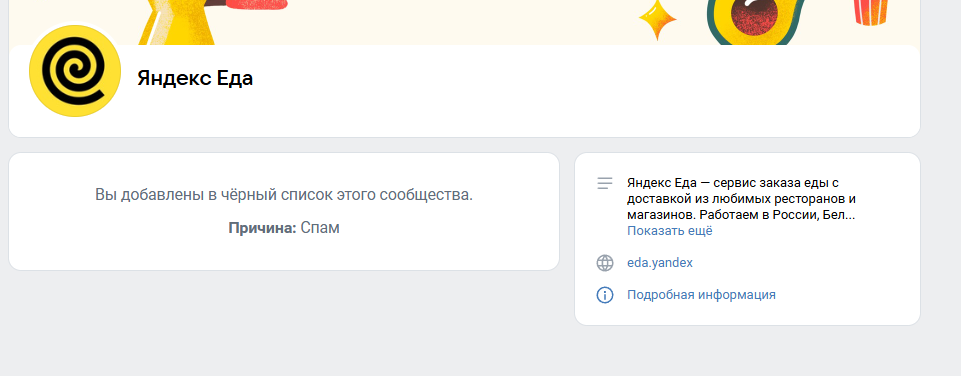The image size is (961, 376).
Task: Click the description lines icon
Action: 605,183
